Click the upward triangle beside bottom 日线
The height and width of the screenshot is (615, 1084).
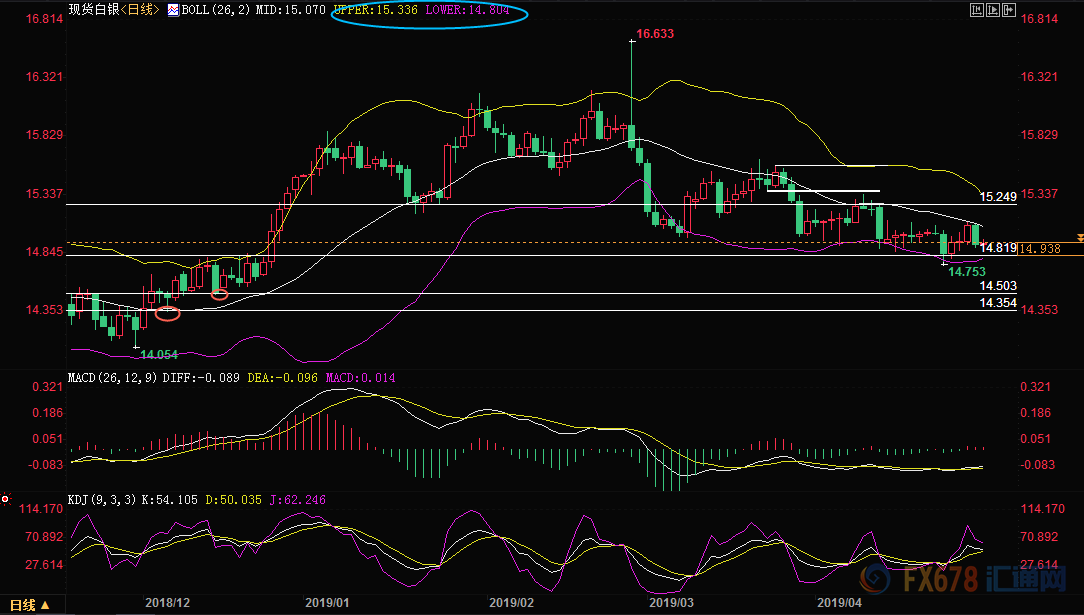pos(45,605)
